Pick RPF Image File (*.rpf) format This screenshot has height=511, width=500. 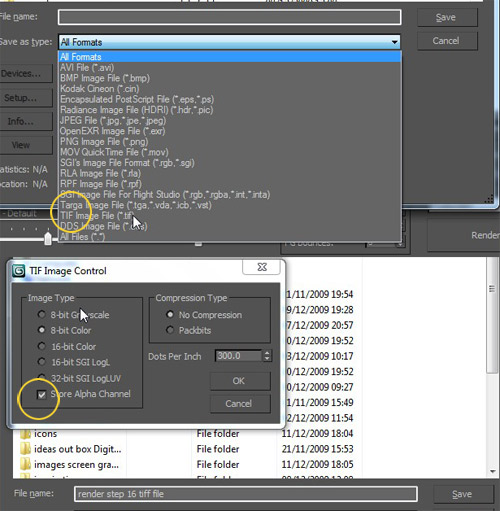[x=230, y=184]
